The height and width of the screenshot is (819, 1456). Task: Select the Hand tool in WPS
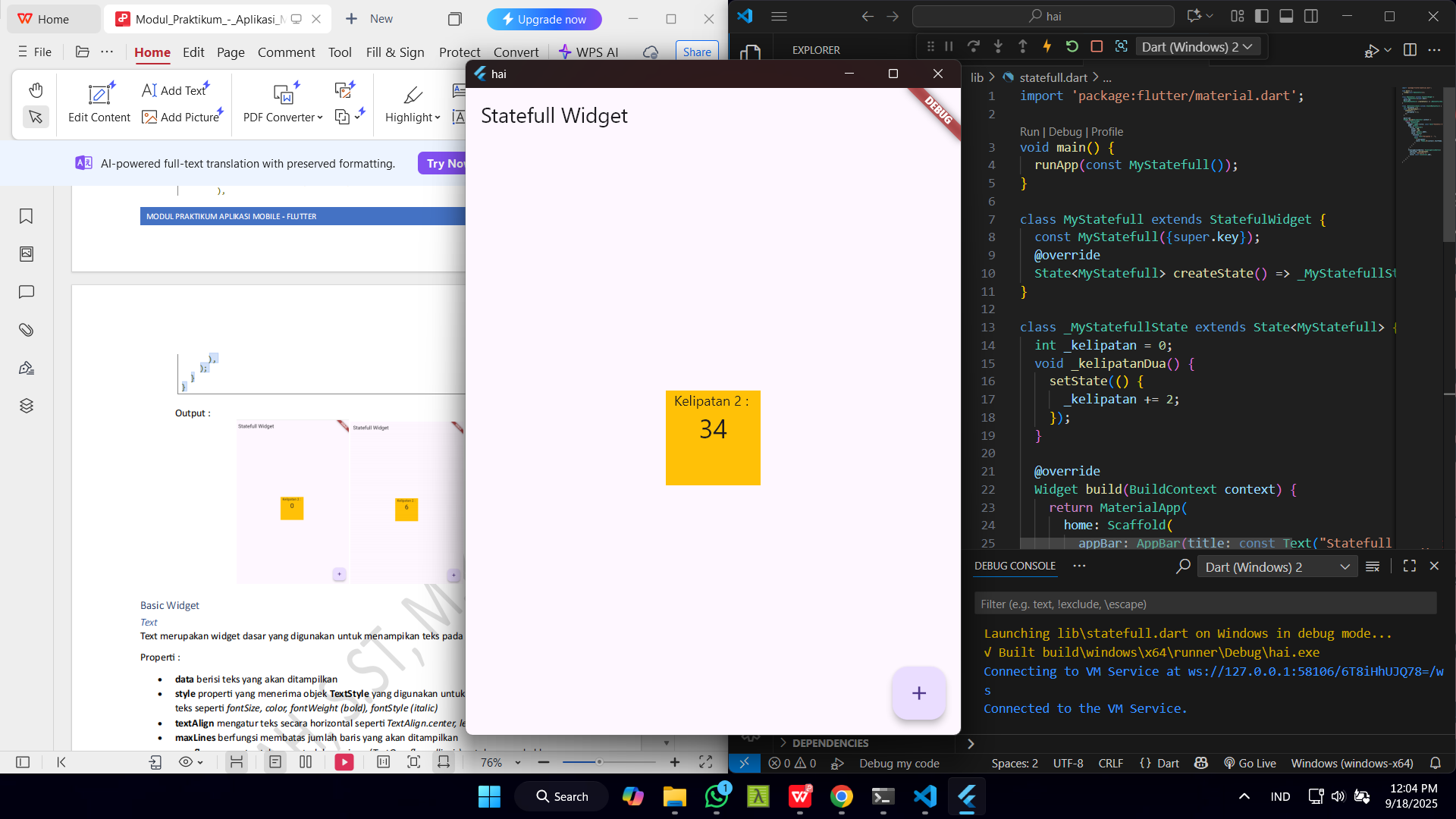pos(36,90)
